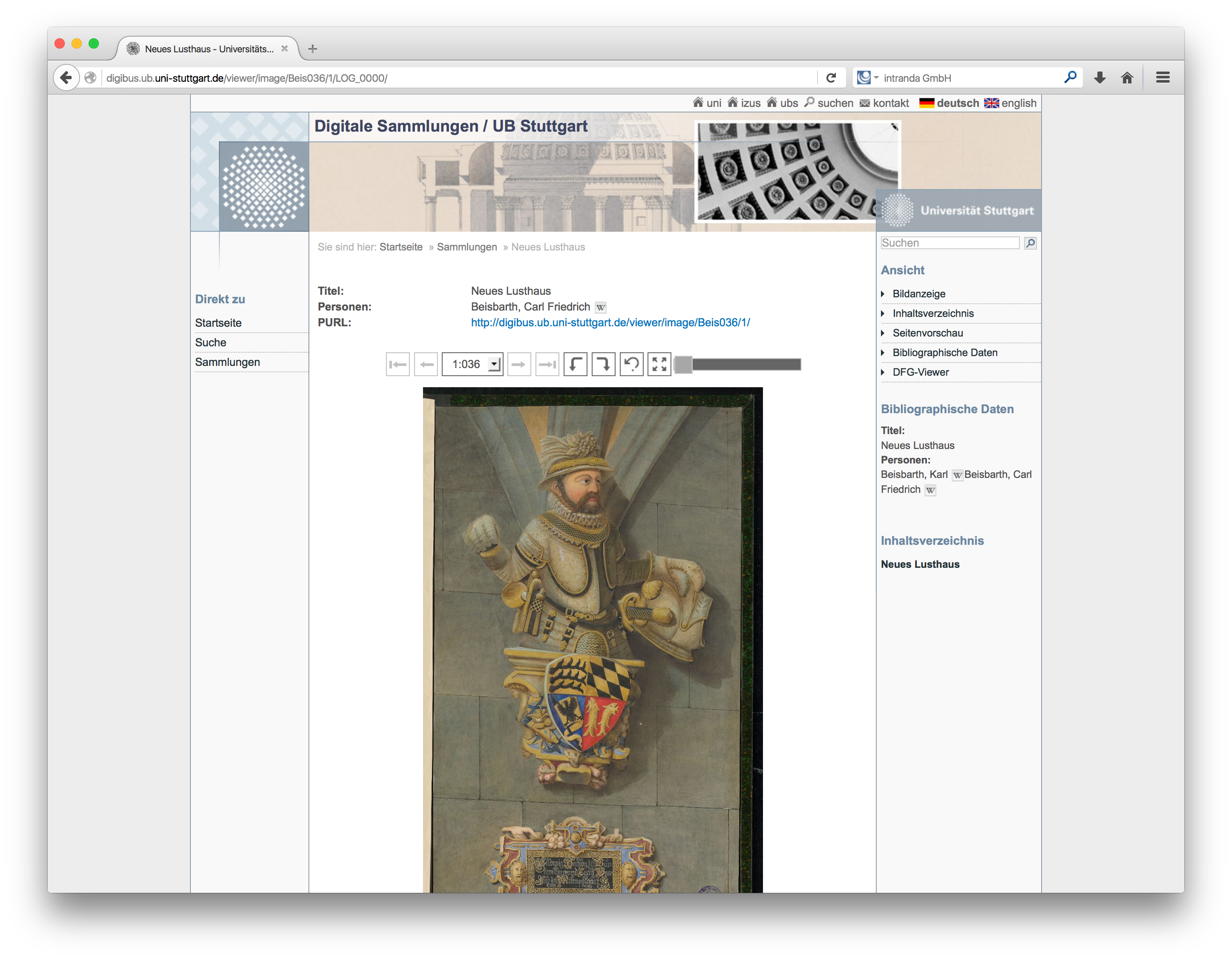This screenshot has height=961, width=1232.
Task: Open izus link in top bar
Action: point(744,103)
